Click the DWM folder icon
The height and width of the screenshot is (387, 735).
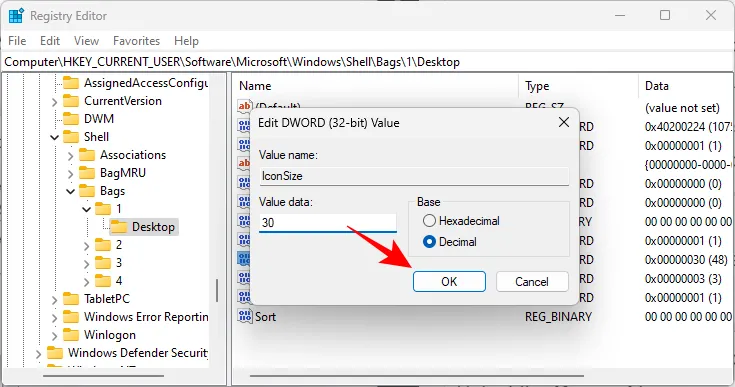point(71,119)
